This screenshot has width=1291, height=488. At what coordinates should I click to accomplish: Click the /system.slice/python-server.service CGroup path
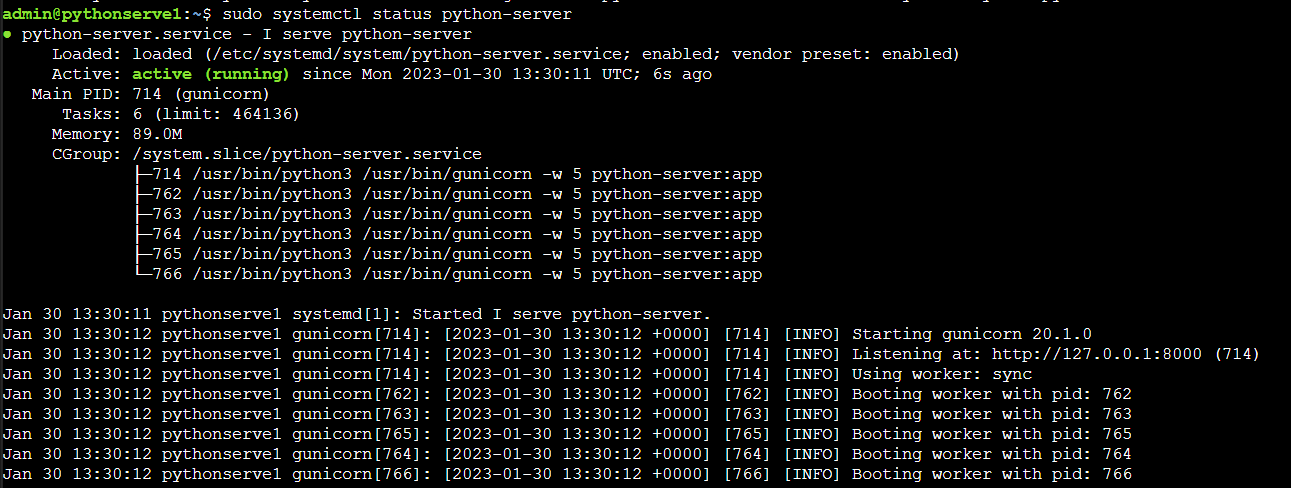coord(307,154)
